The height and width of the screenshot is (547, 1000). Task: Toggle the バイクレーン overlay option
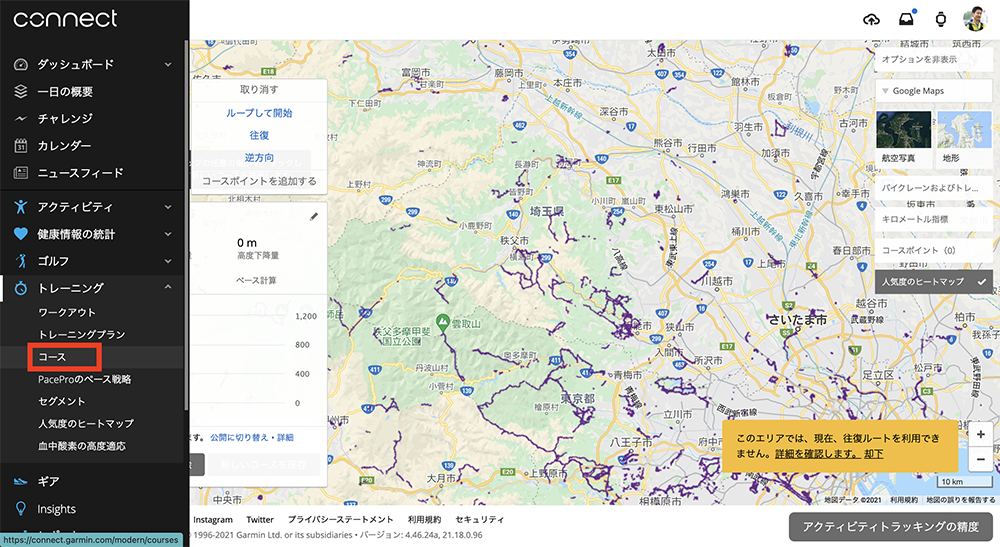click(x=933, y=187)
